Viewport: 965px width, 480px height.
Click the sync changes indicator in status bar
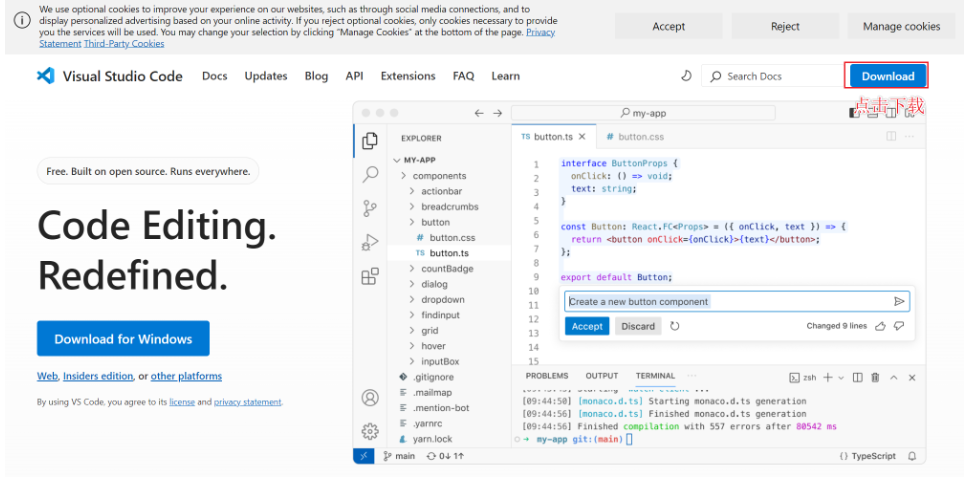[445, 456]
